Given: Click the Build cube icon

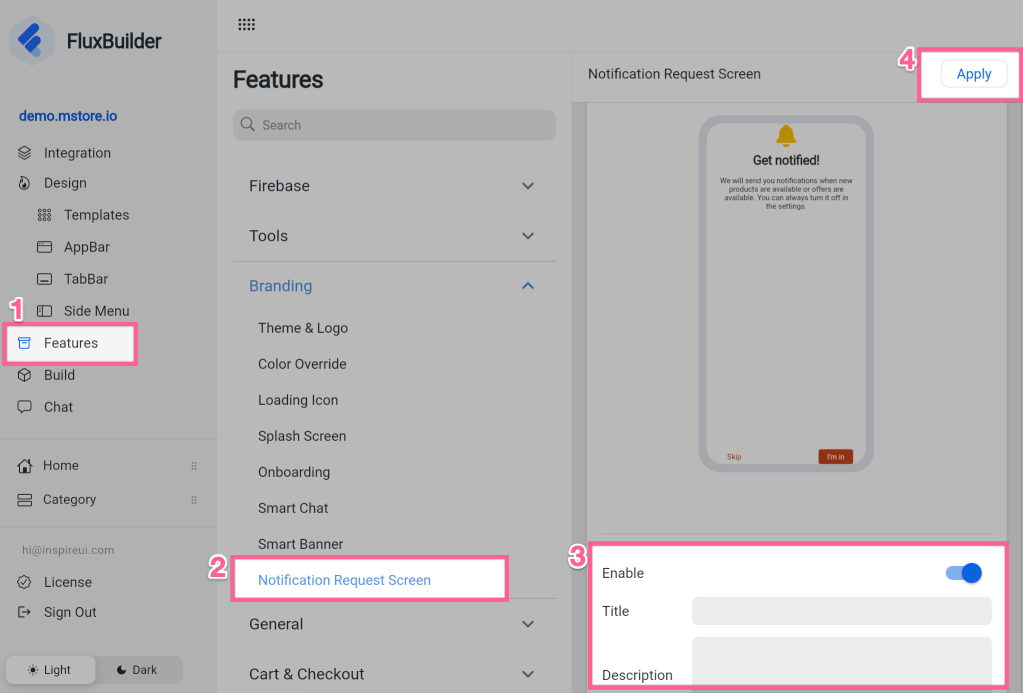Looking at the screenshot, I should (25, 375).
